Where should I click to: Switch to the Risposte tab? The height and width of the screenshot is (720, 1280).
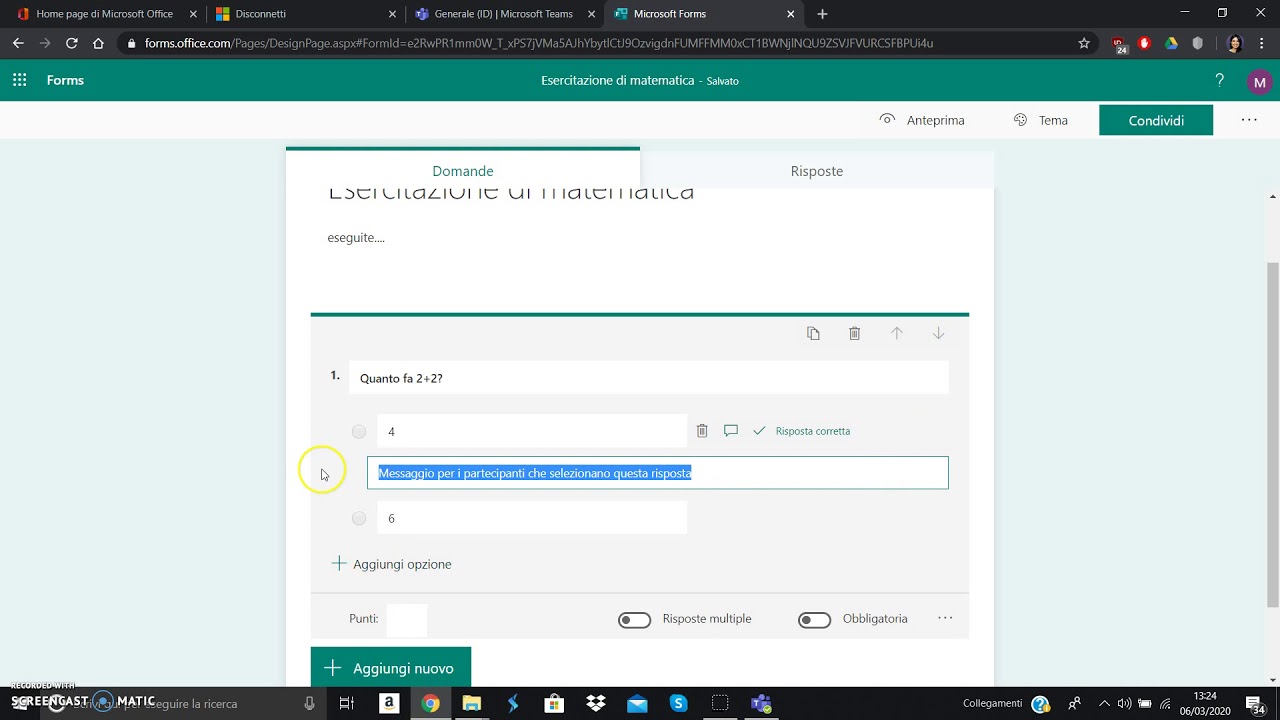point(817,171)
